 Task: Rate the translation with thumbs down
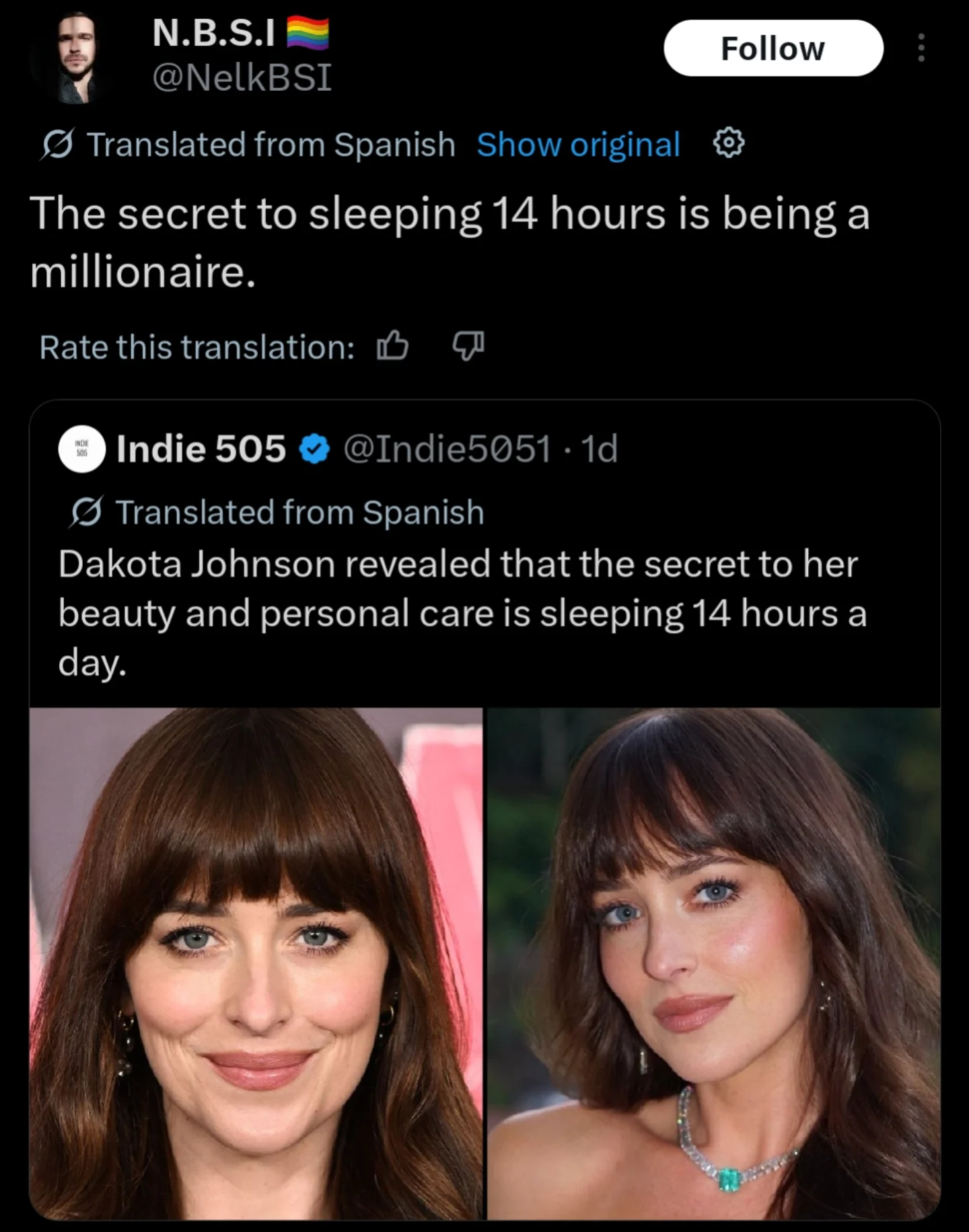(468, 346)
